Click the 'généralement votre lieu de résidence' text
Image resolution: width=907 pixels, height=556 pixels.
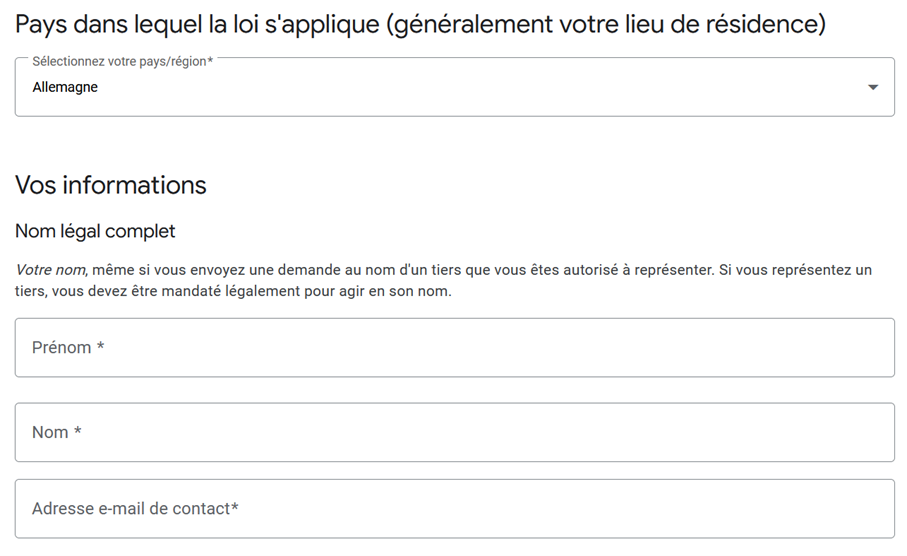[x=606, y=24]
